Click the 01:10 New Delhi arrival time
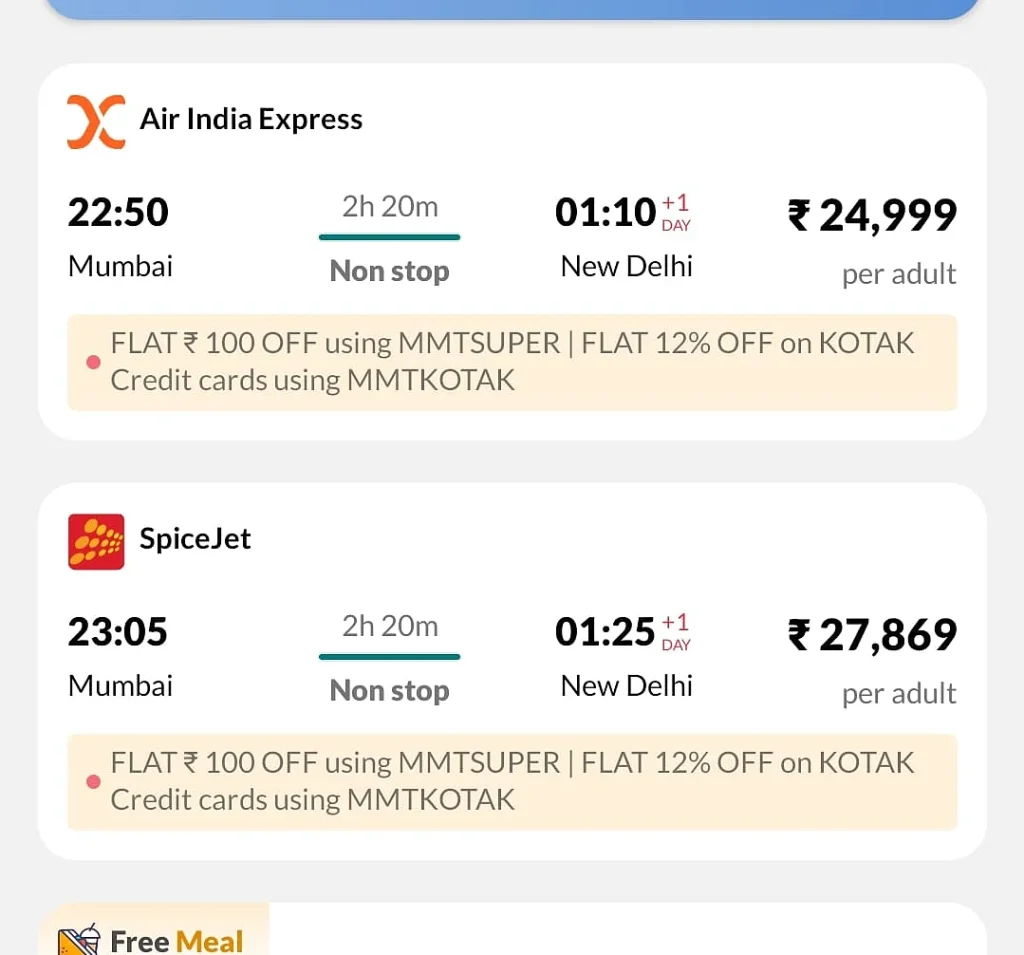This screenshot has width=1024, height=955. click(606, 213)
